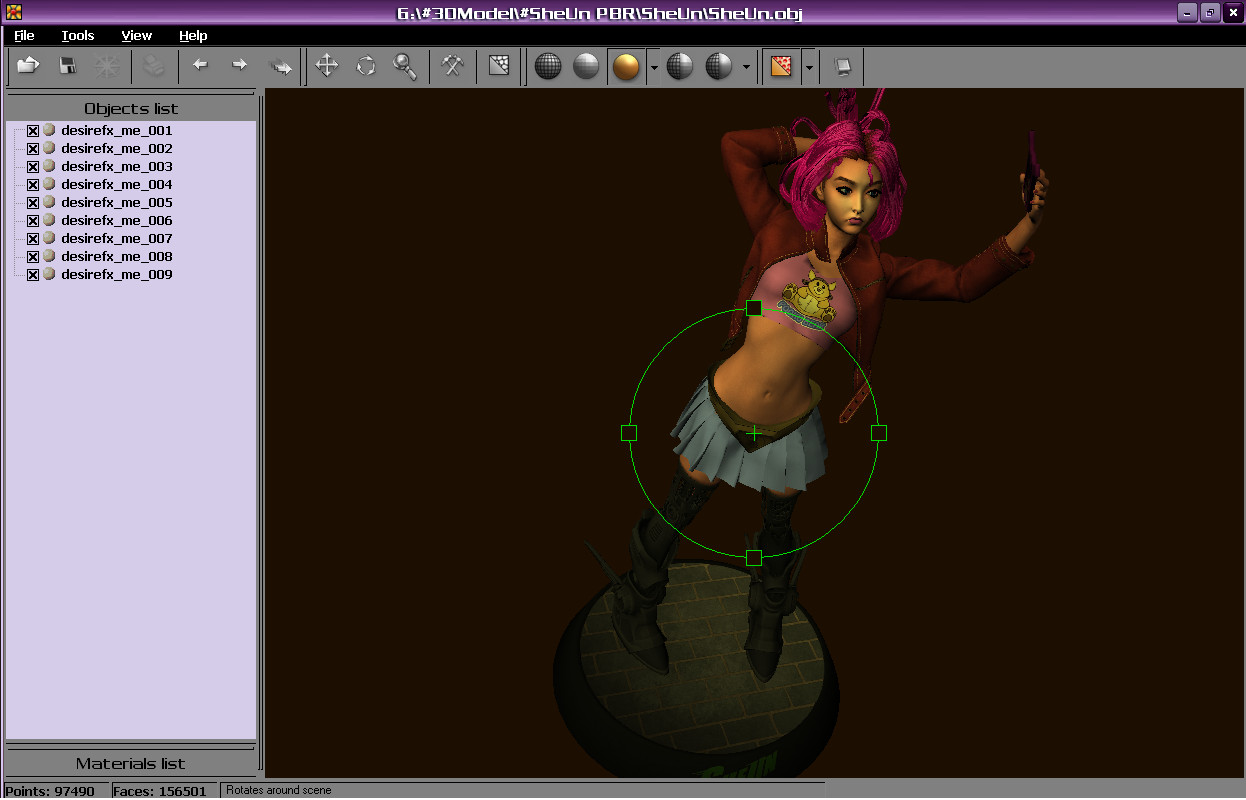Viewport: 1246px width, 800px height.
Task: Click the half-wireframe sphere with grid icon
Action: (x=680, y=67)
